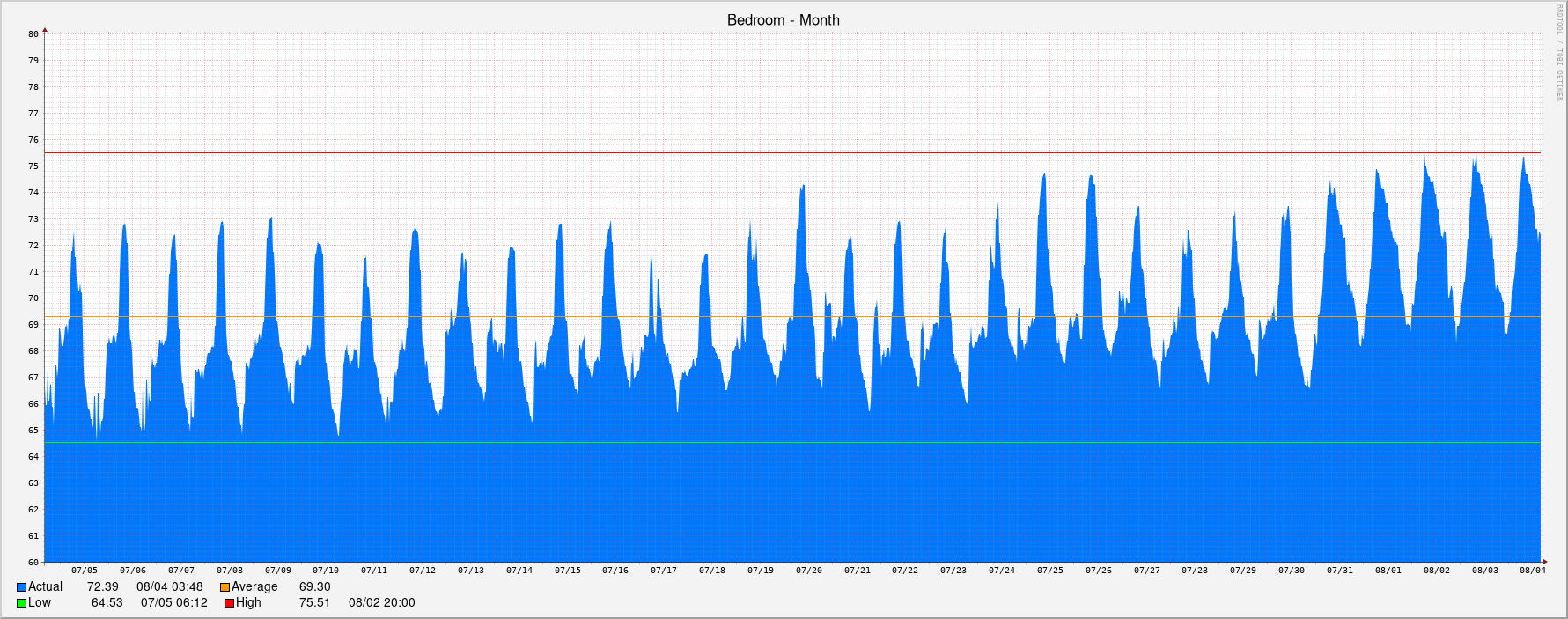Click the timestamp 08/04 03:48
Screen dimensions: 1568x619
[x=170, y=586]
